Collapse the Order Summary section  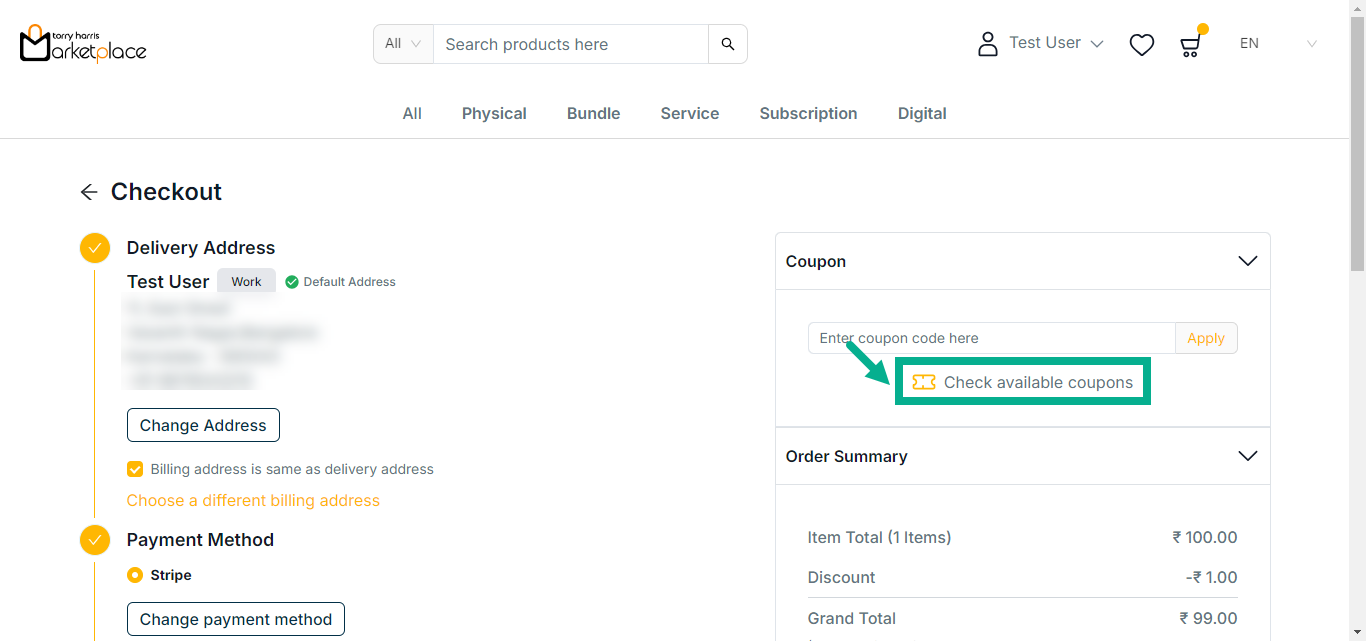click(1247, 456)
